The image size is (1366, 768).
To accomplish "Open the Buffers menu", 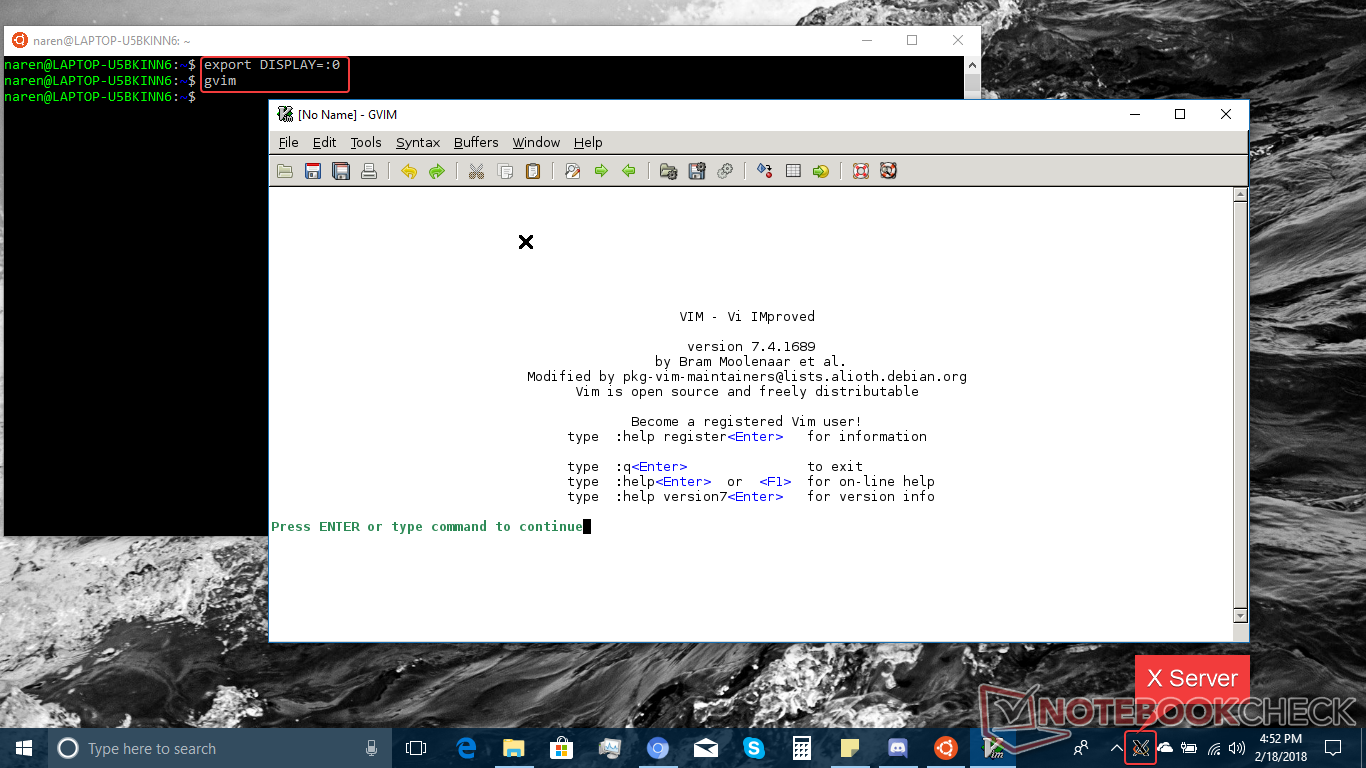I will click(476, 142).
